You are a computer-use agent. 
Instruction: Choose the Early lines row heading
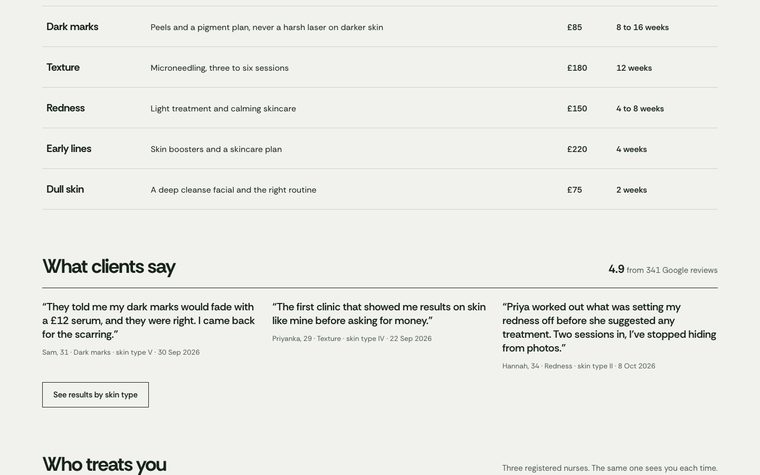(x=69, y=149)
